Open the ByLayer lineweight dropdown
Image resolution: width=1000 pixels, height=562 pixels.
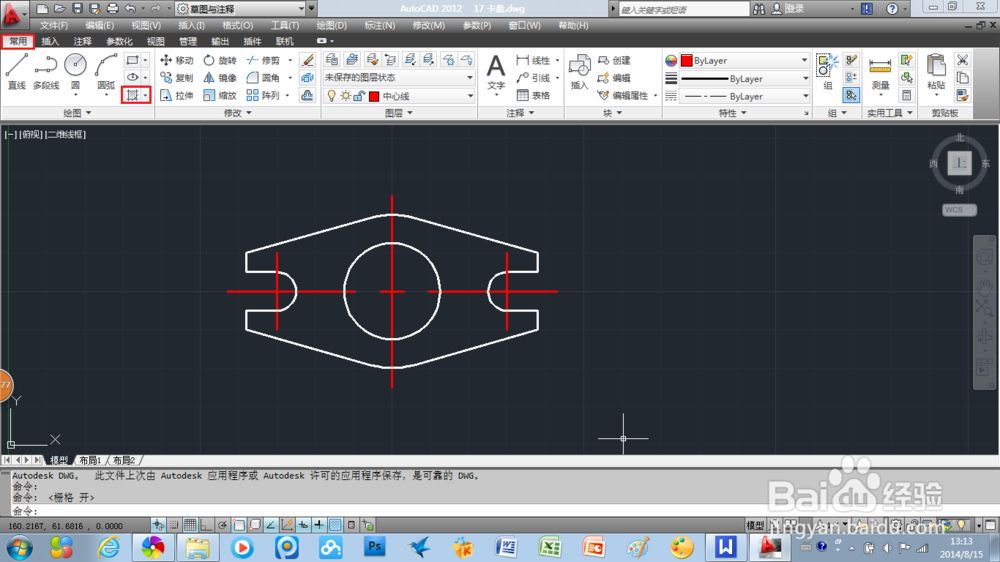point(744,78)
